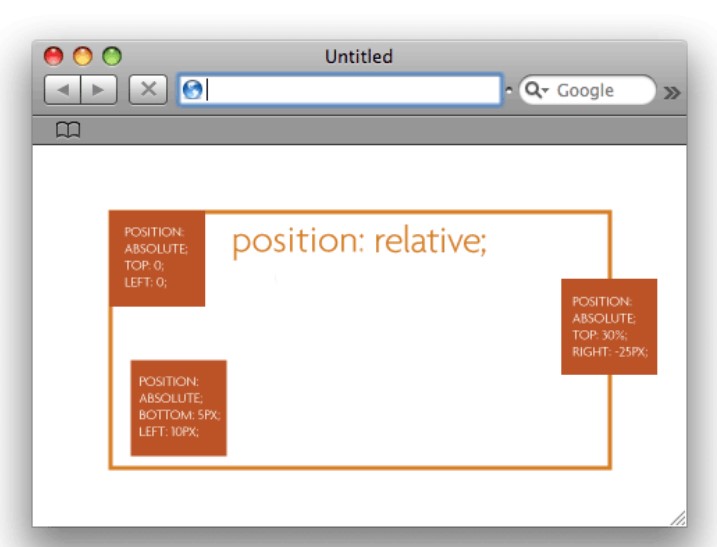Select box labeled TOP: 0; LEFT: 0;
This screenshot has width=717, height=547.
(157, 258)
